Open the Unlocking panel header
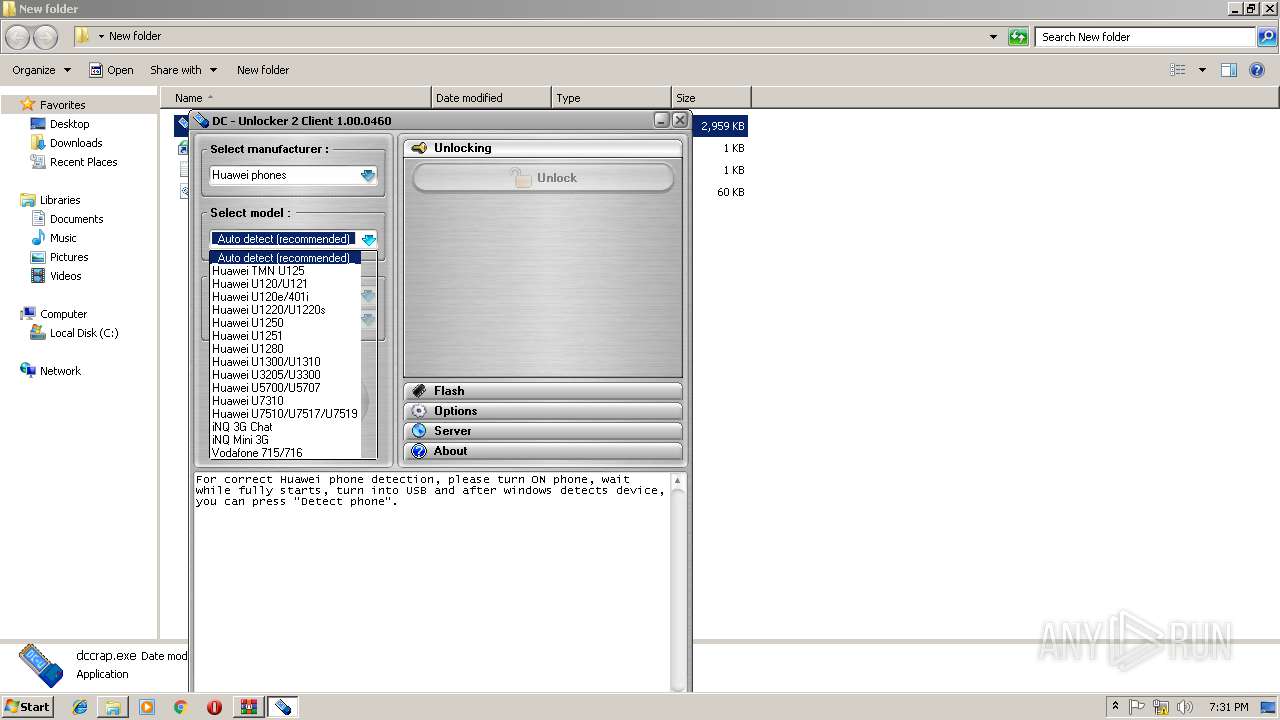The height and width of the screenshot is (720, 1280). pyautogui.click(x=543, y=148)
